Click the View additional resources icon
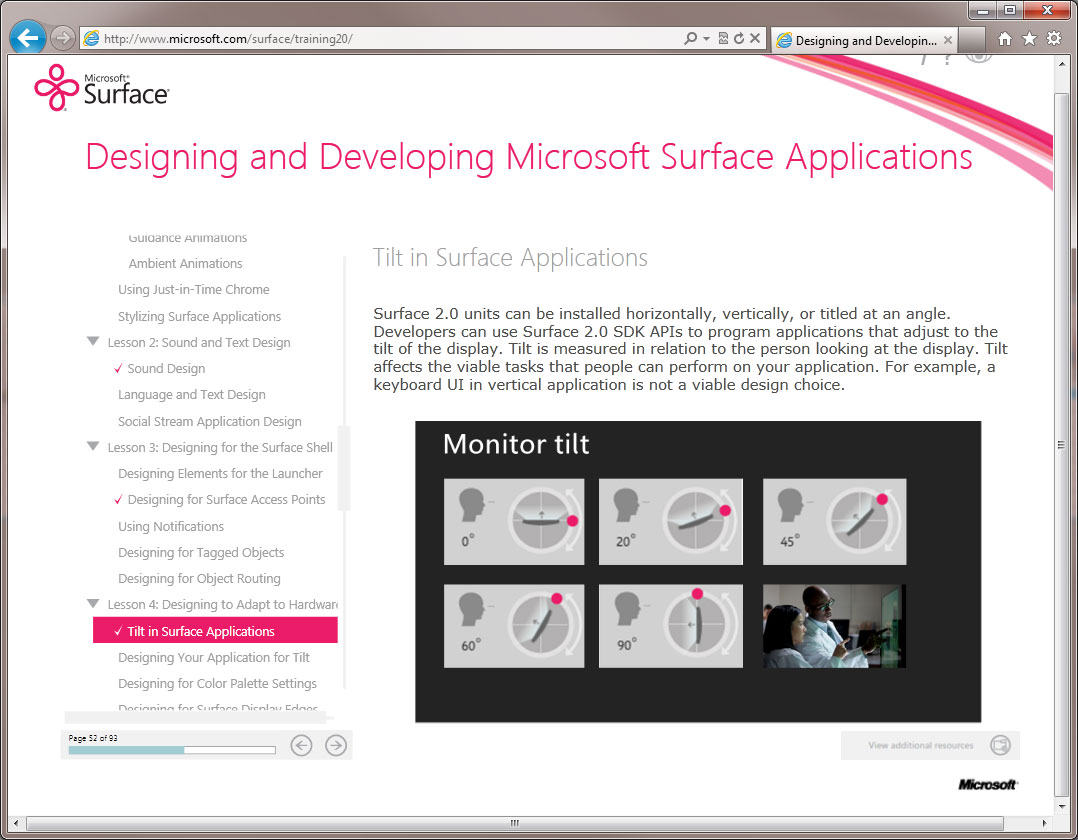Screen dimensions: 1078x840 click(x=1000, y=745)
